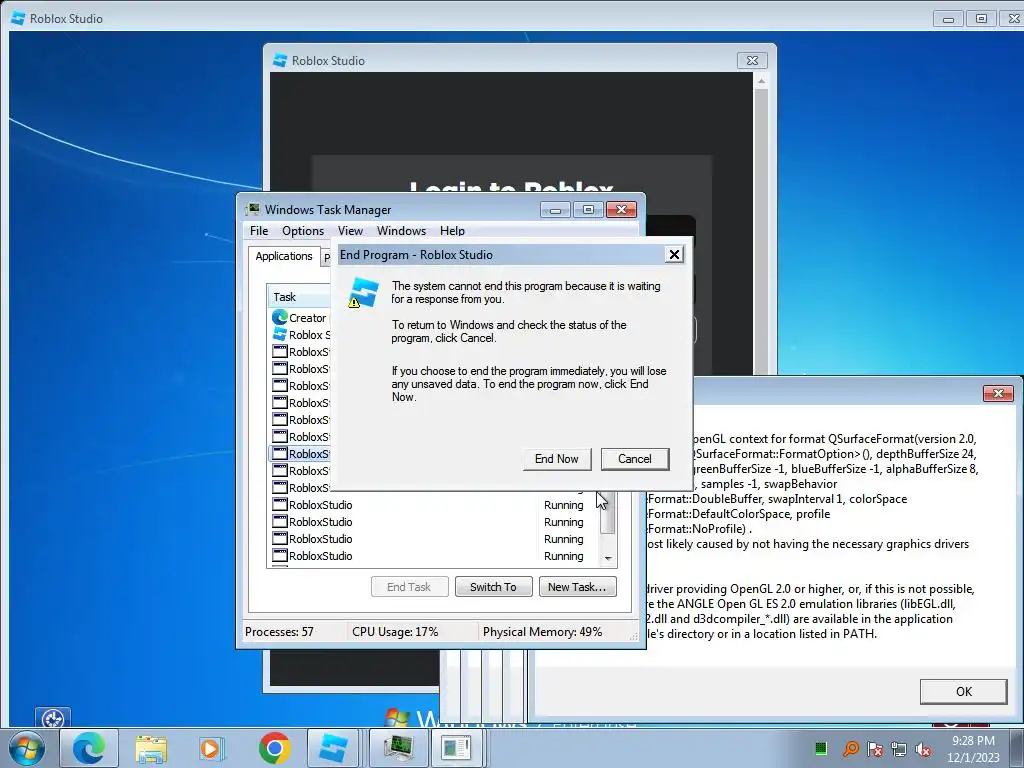The width and height of the screenshot is (1024, 768).
Task: Open Windows Explorer from the taskbar
Action: coord(151,748)
